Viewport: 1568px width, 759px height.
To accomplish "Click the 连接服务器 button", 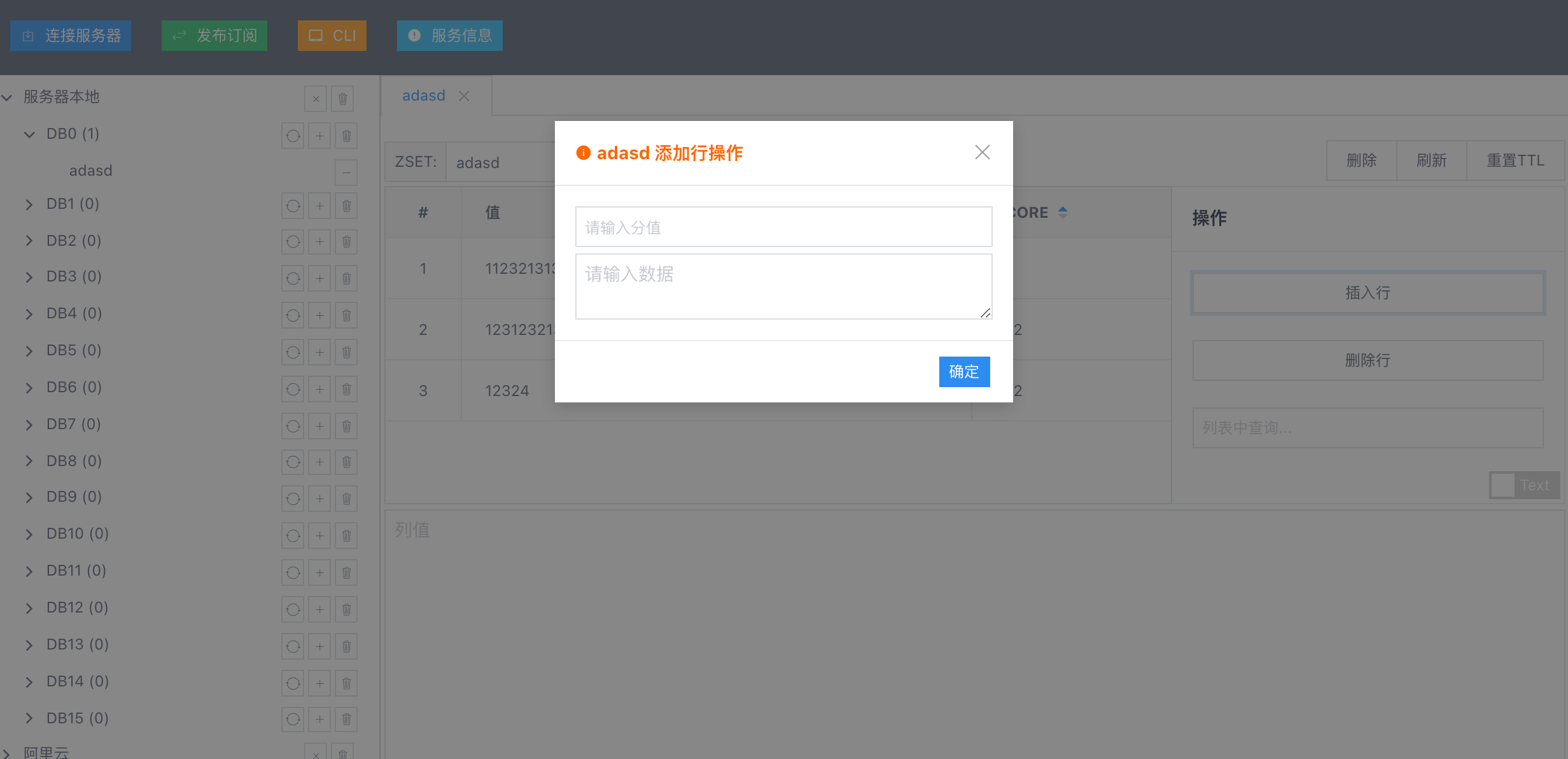I will [71, 36].
